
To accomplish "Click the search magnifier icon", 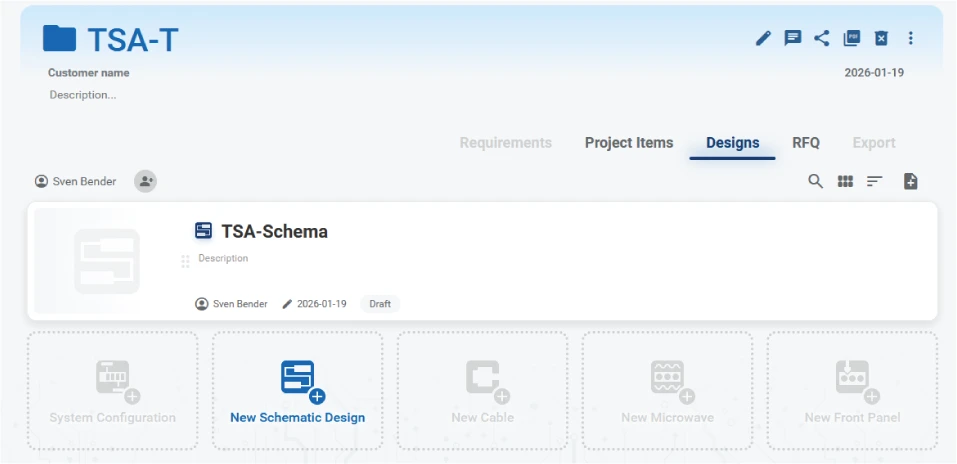I will (x=815, y=181).
